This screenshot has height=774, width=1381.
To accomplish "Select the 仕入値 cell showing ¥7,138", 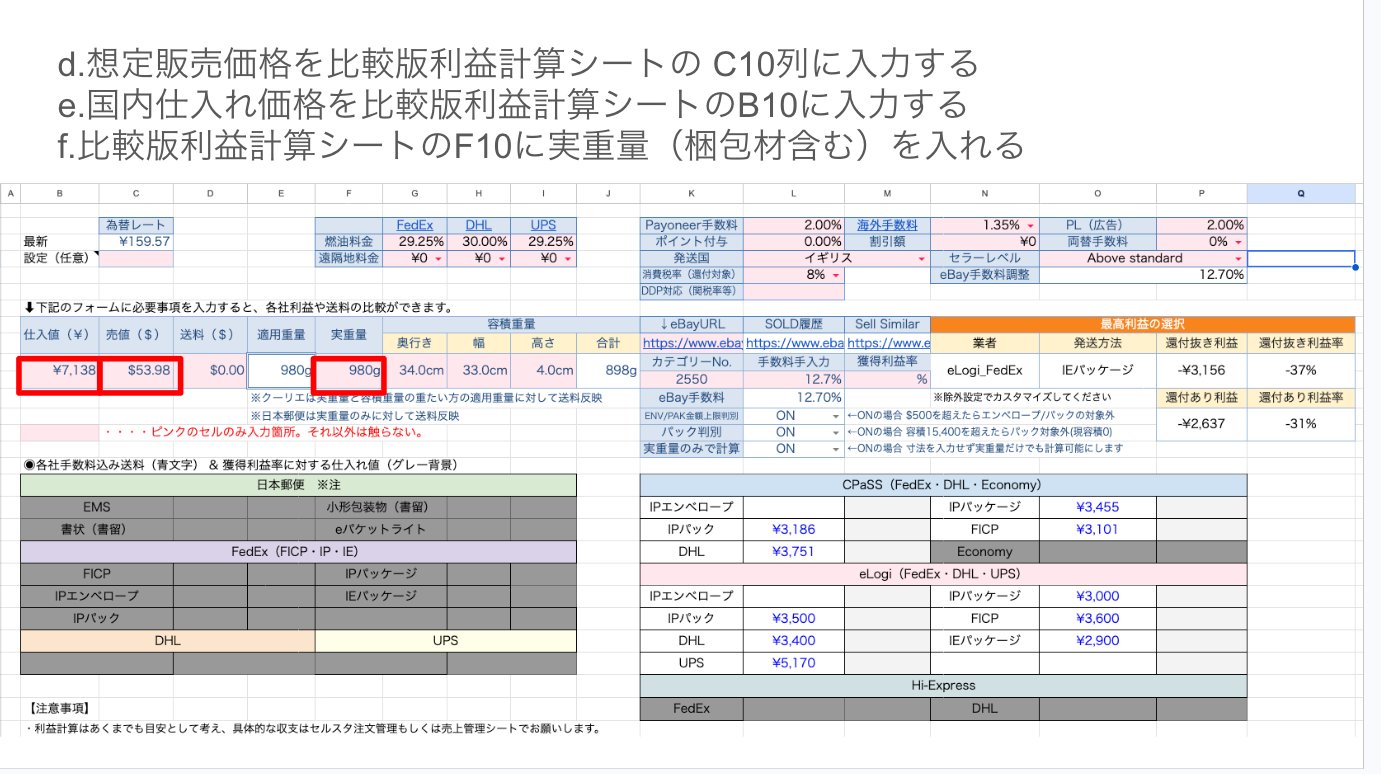I will tap(61, 371).
